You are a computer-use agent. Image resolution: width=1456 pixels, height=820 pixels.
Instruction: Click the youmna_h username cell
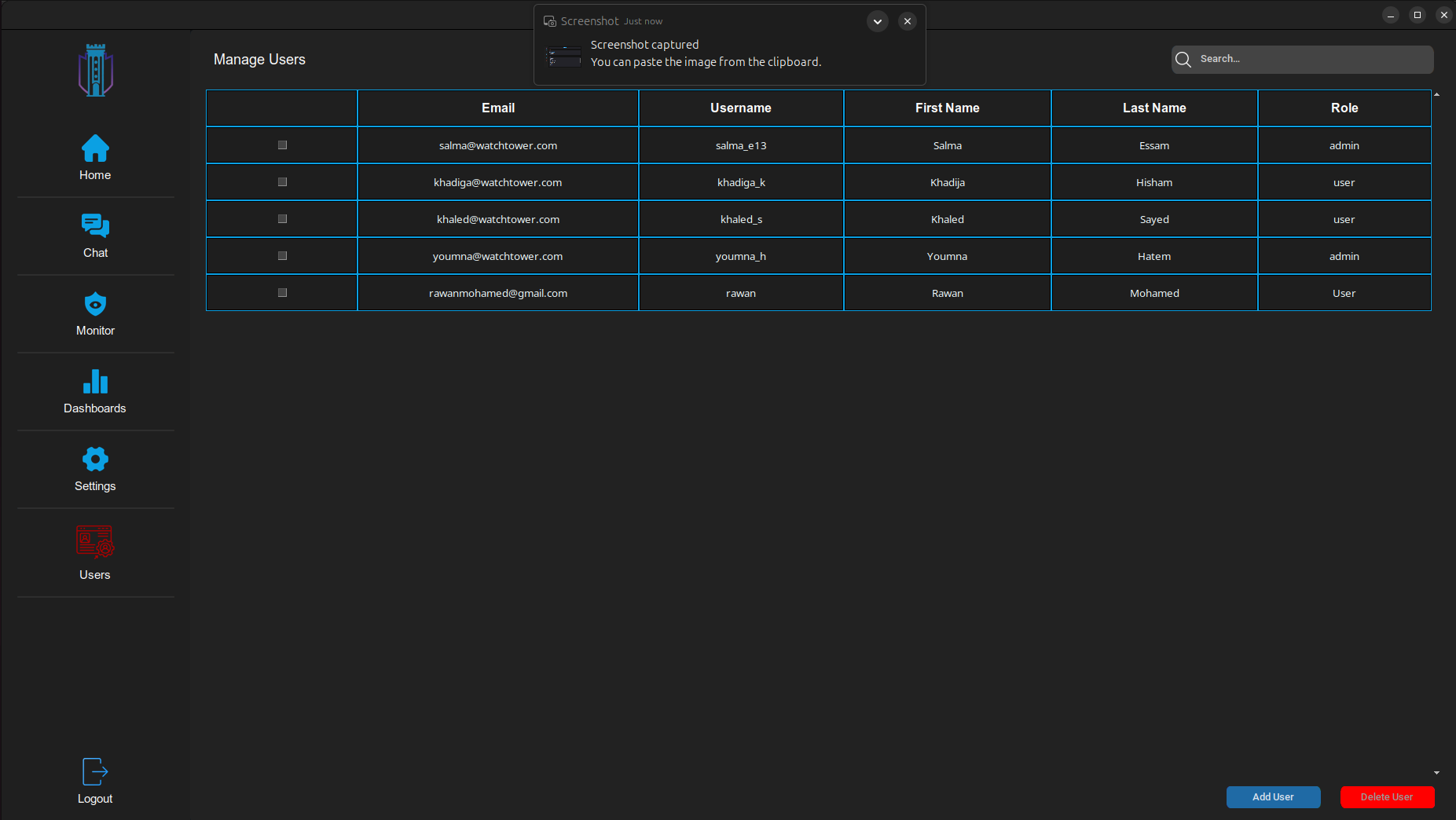(741, 256)
